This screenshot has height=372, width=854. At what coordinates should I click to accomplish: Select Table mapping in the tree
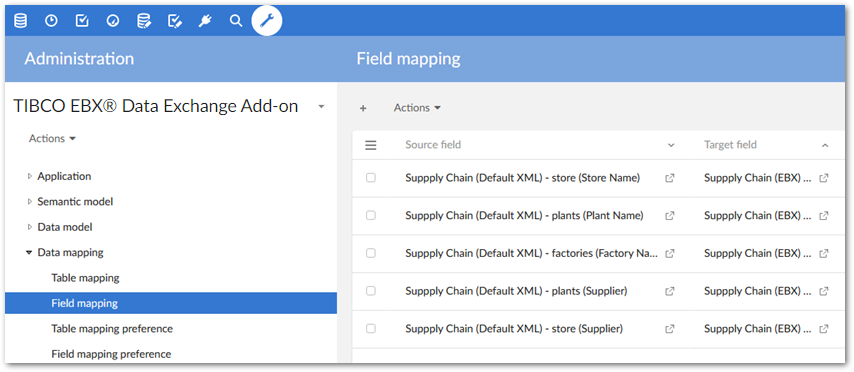click(x=86, y=278)
